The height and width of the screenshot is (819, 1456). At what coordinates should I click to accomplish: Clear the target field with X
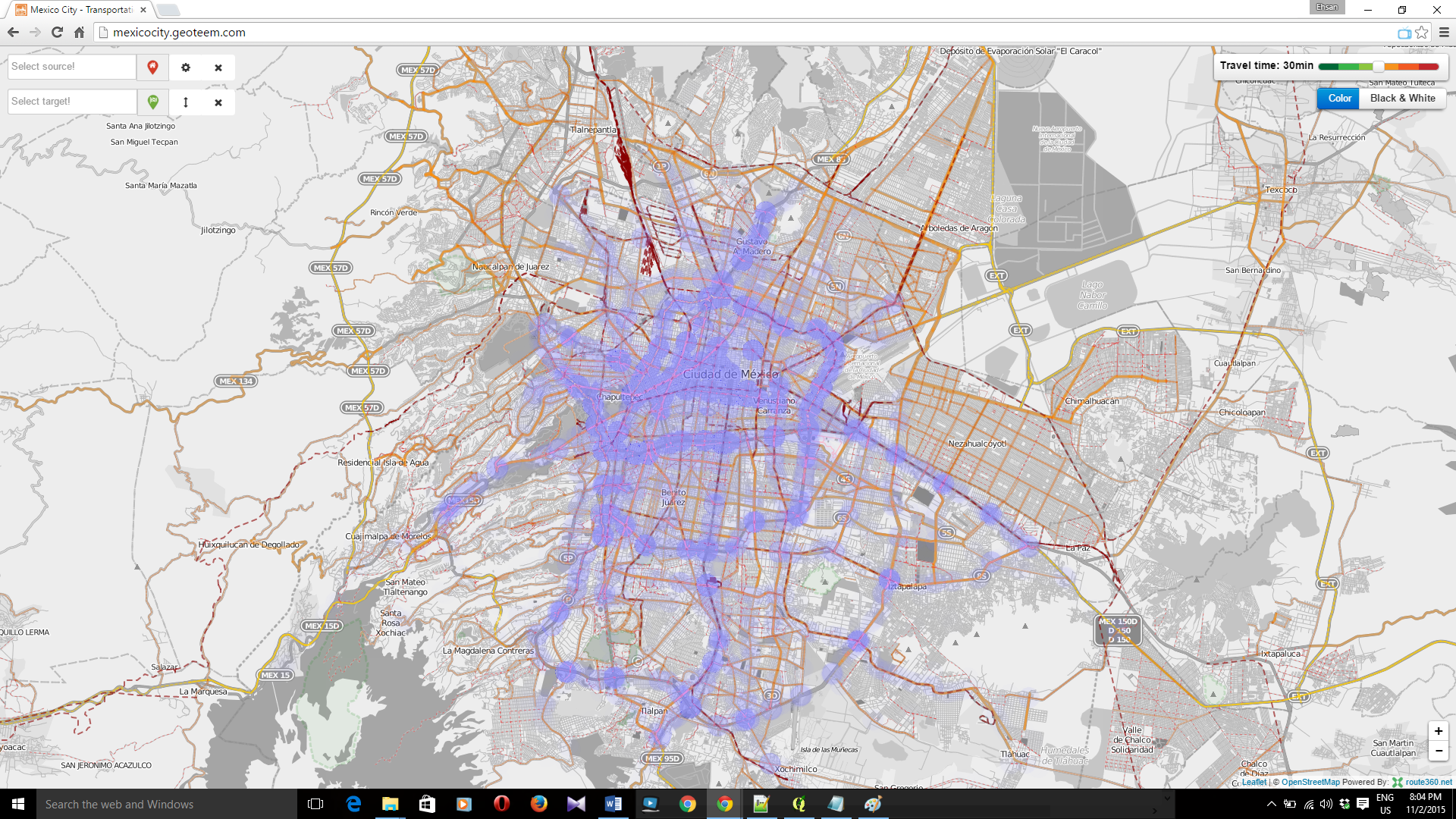[x=218, y=102]
